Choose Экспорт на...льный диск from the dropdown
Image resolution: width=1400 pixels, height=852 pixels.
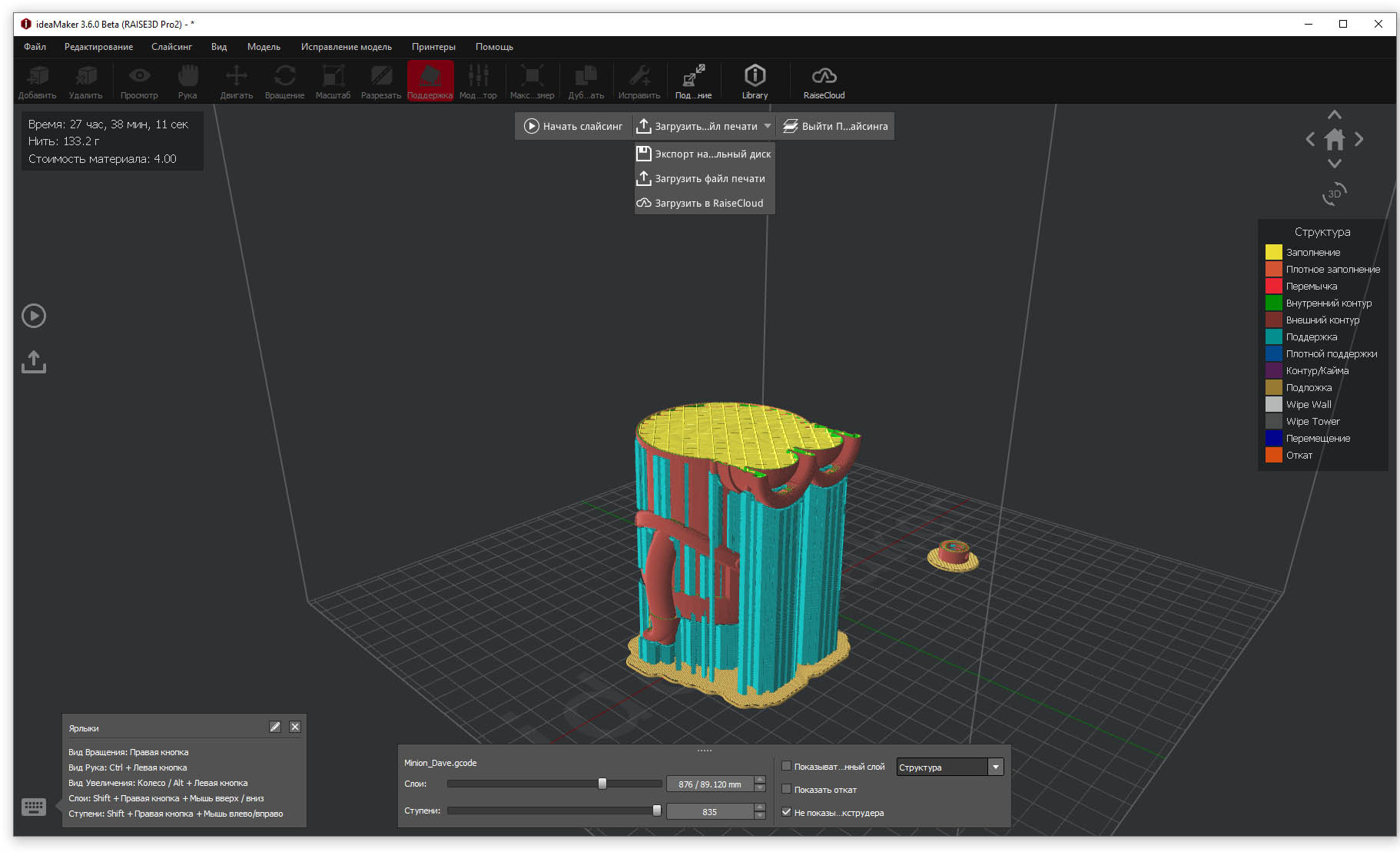tap(704, 154)
